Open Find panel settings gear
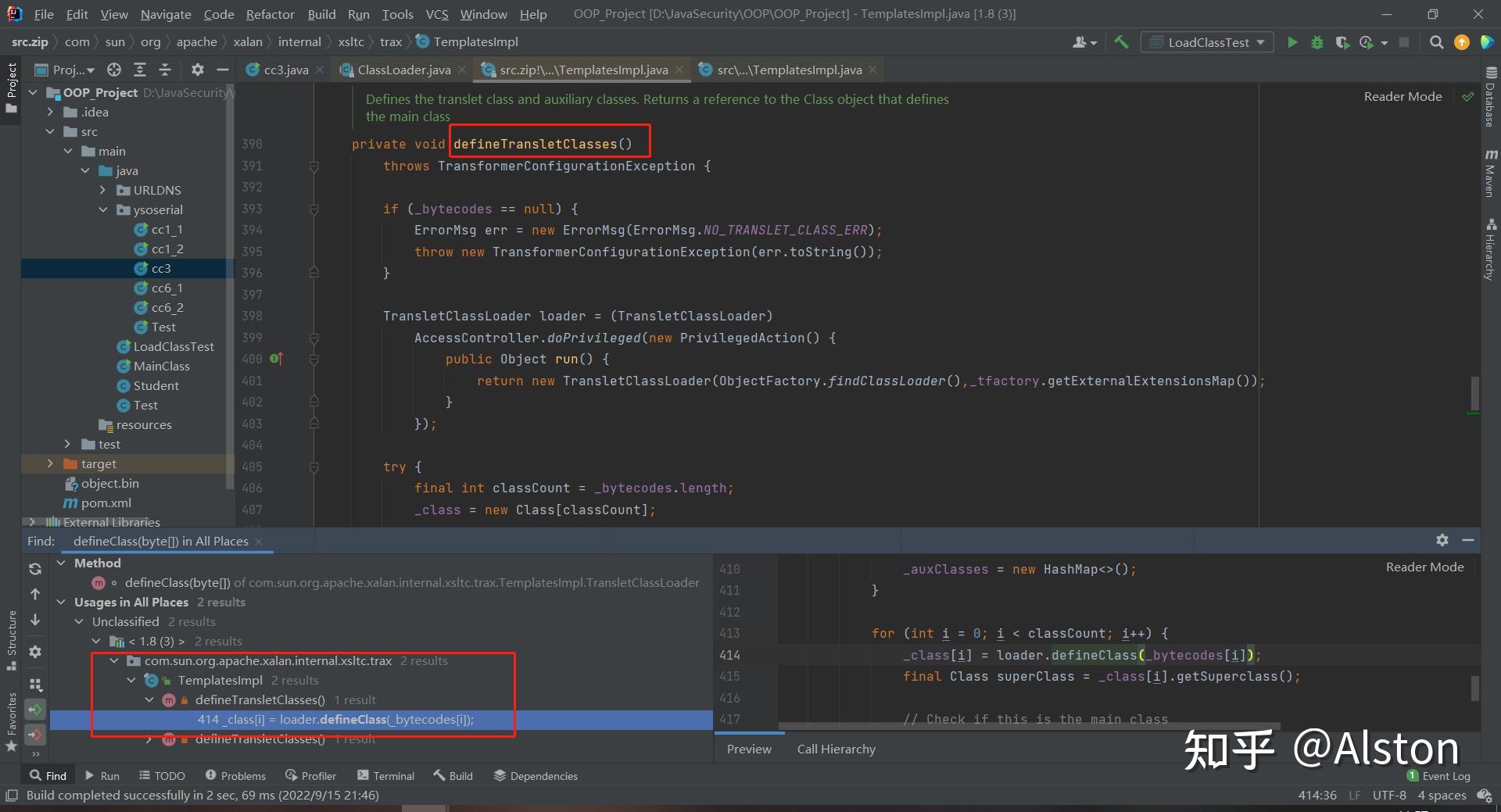This screenshot has width=1501, height=812. 35,652
